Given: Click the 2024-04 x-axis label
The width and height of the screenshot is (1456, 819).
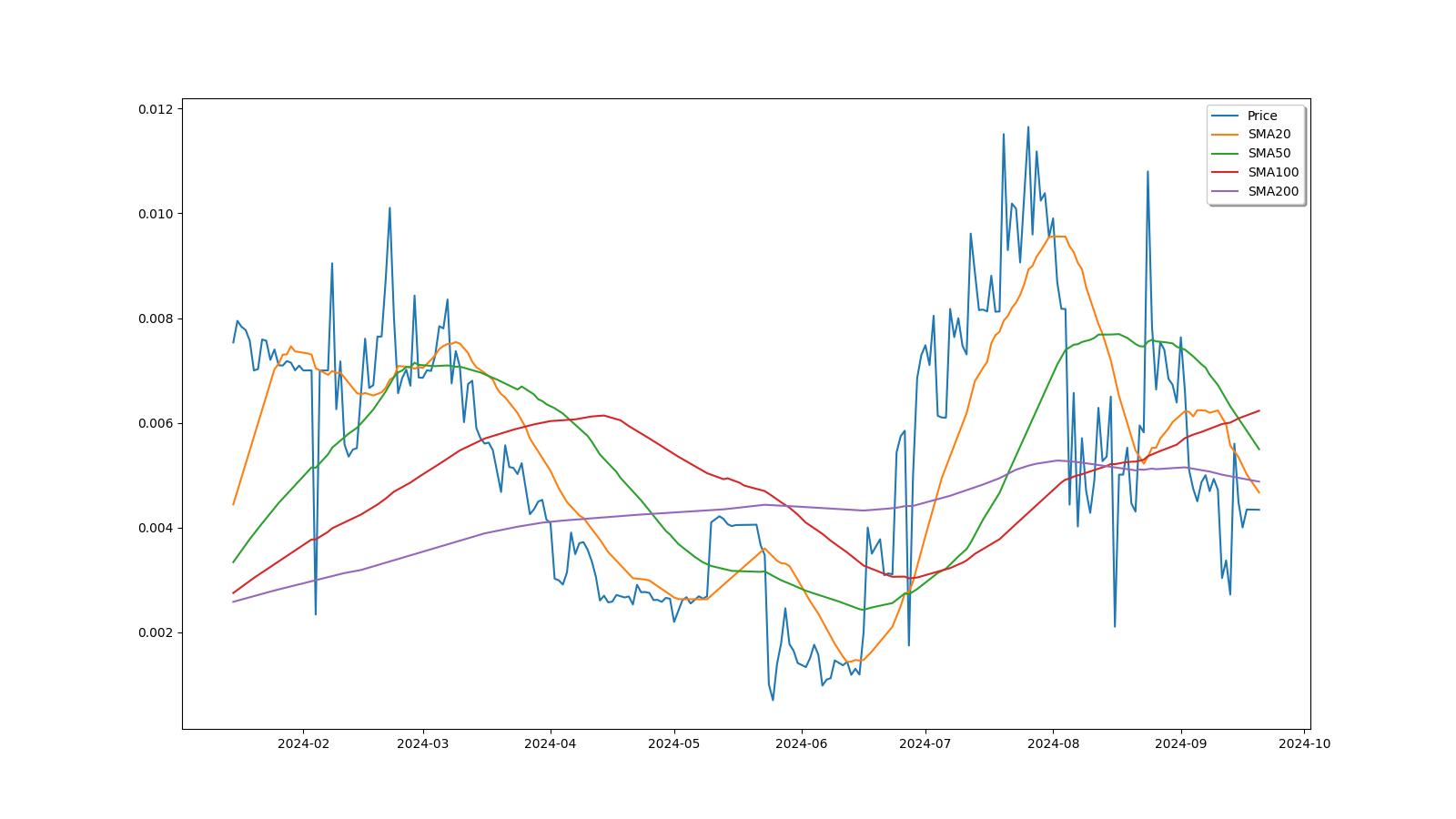Looking at the screenshot, I should 551,743.
